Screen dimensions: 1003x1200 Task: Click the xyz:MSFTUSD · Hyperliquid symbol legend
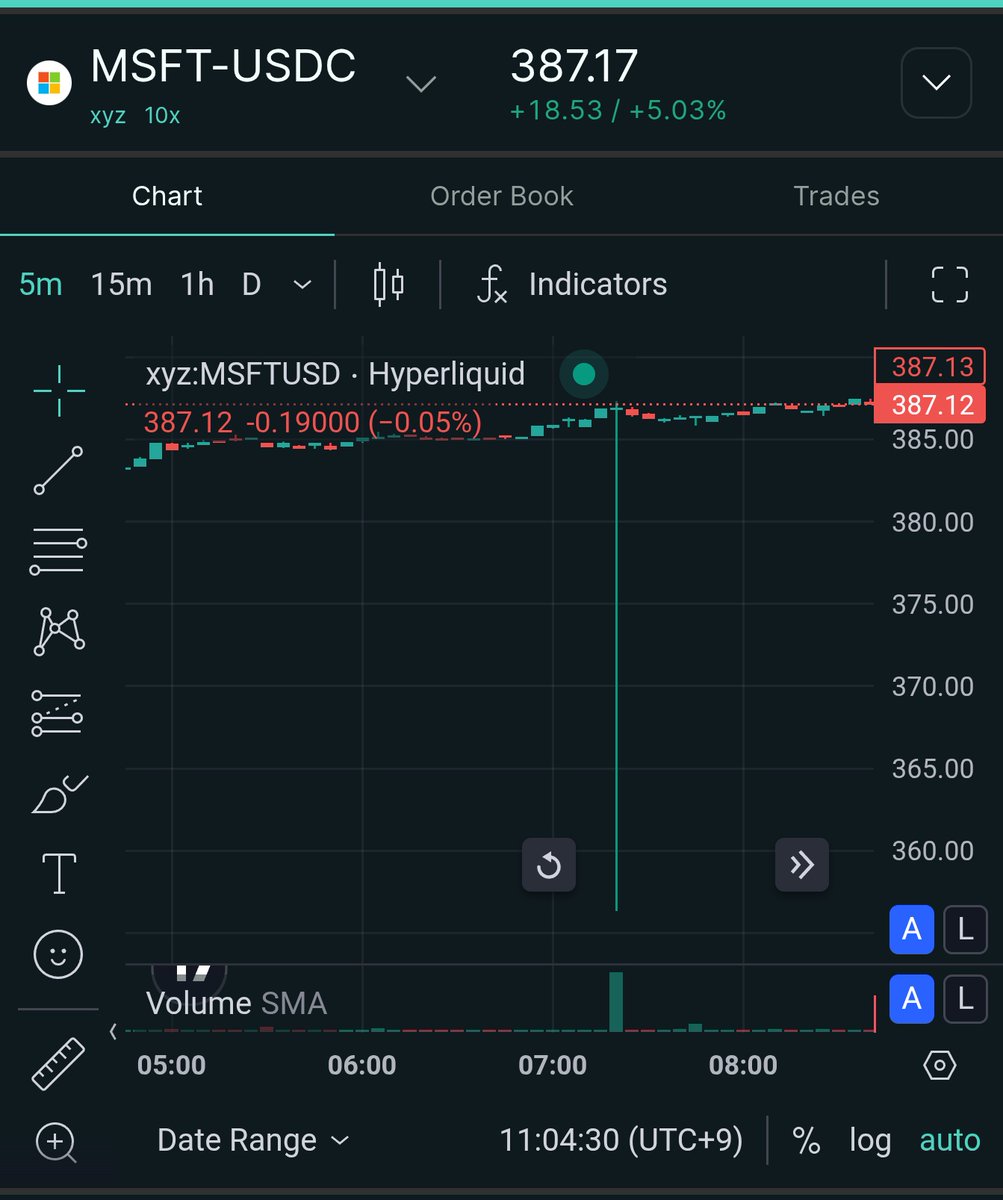pyautogui.click(x=335, y=375)
